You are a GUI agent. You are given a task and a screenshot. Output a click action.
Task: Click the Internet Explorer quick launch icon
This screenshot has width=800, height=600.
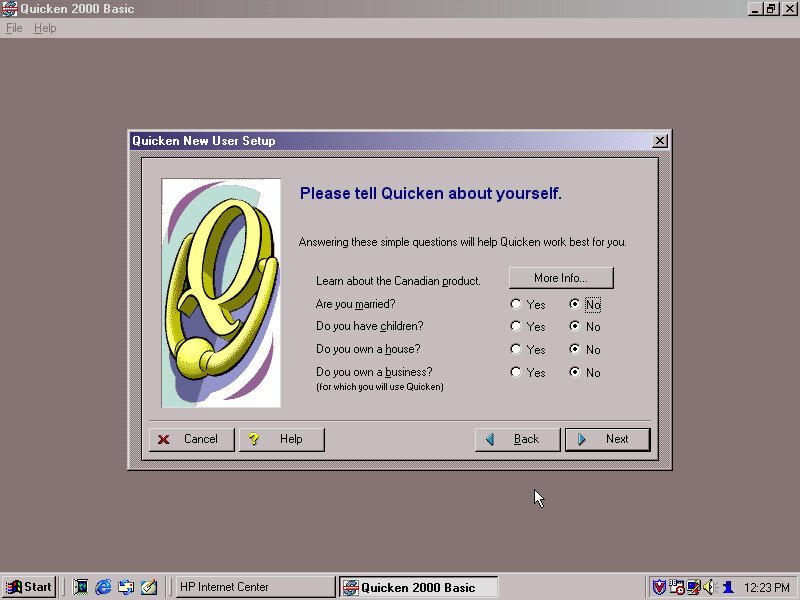coord(103,587)
